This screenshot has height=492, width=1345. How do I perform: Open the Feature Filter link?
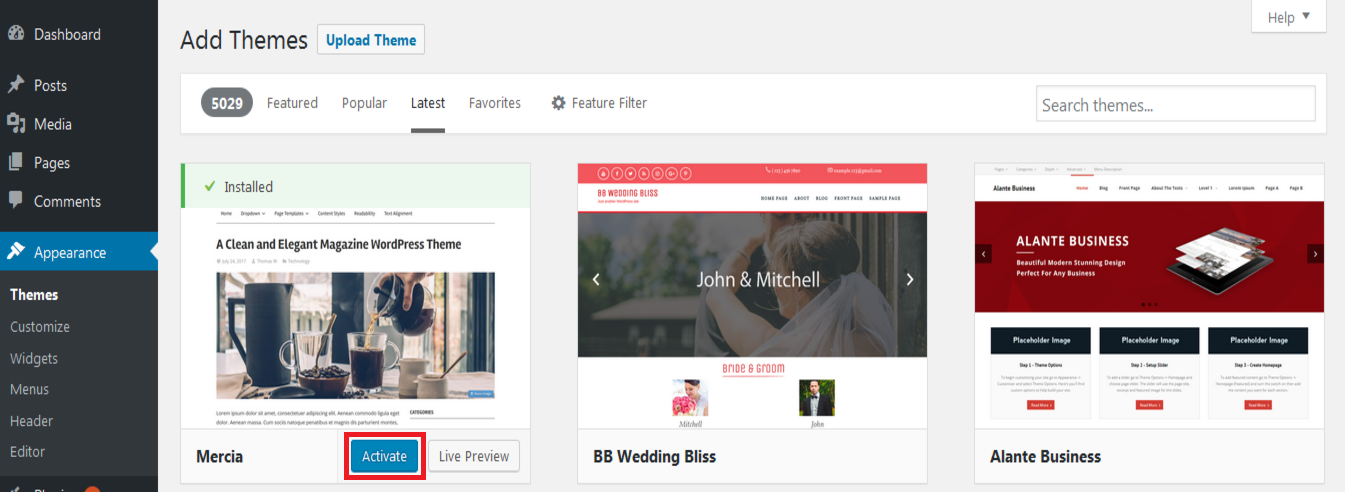599,103
